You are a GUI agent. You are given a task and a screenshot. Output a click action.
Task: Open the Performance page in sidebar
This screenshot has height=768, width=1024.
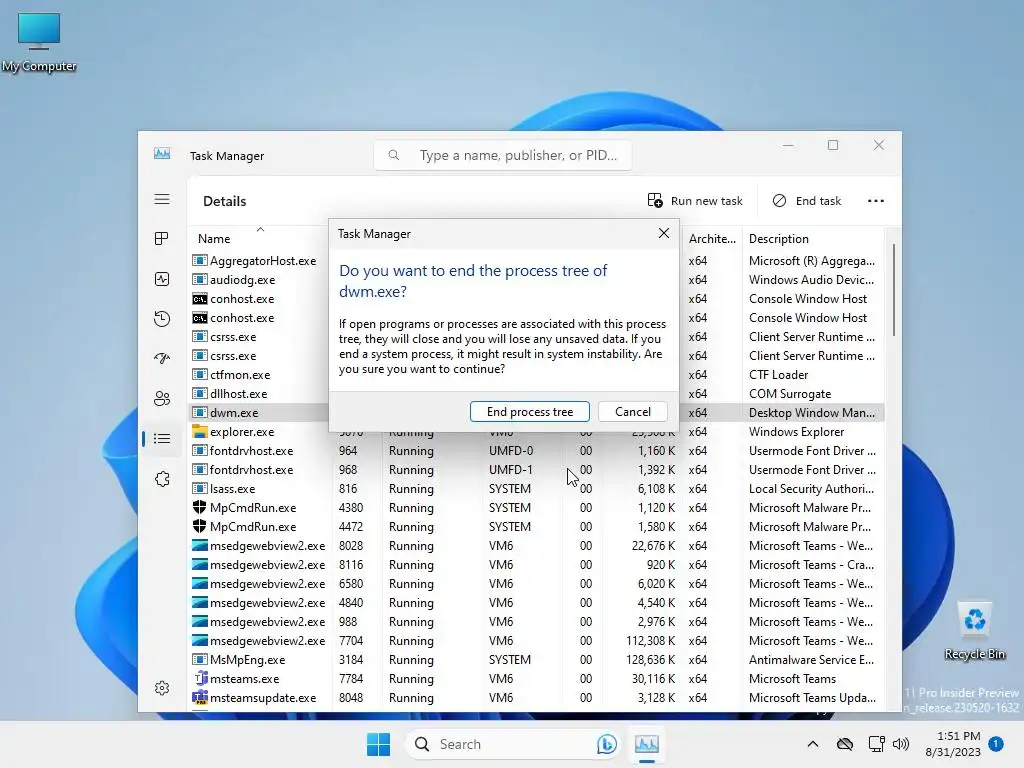pyautogui.click(x=162, y=279)
